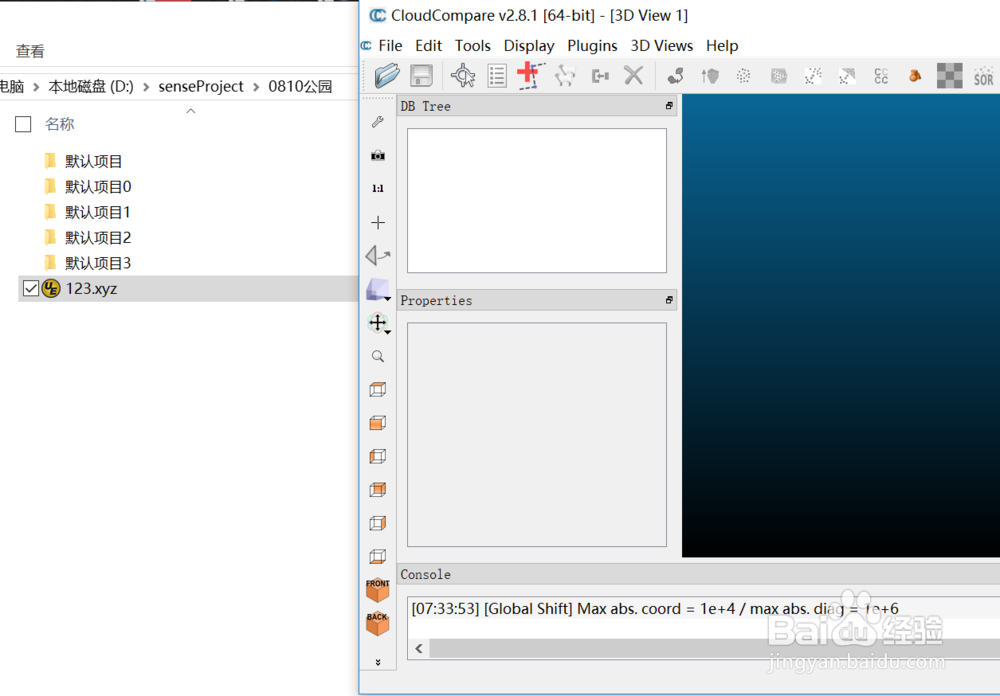Click the 1:1 zoom icon
The image size is (1000, 696).
378,189
